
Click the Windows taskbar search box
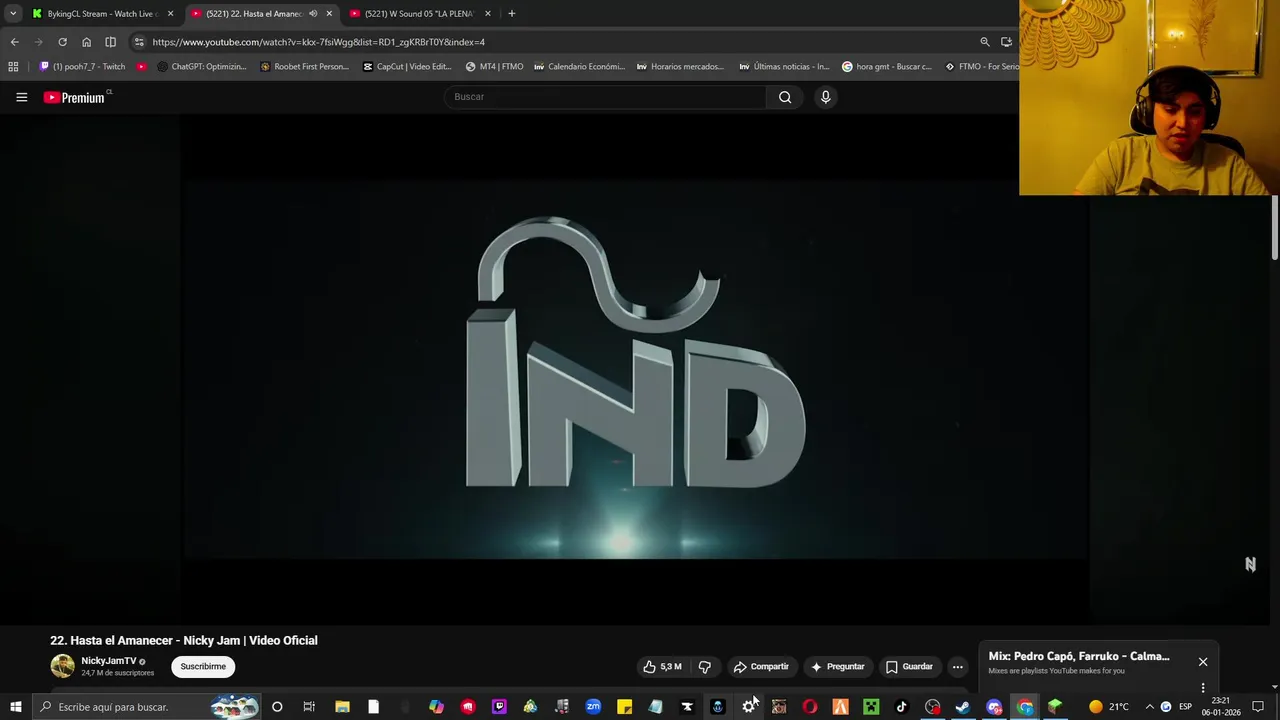click(x=148, y=707)
